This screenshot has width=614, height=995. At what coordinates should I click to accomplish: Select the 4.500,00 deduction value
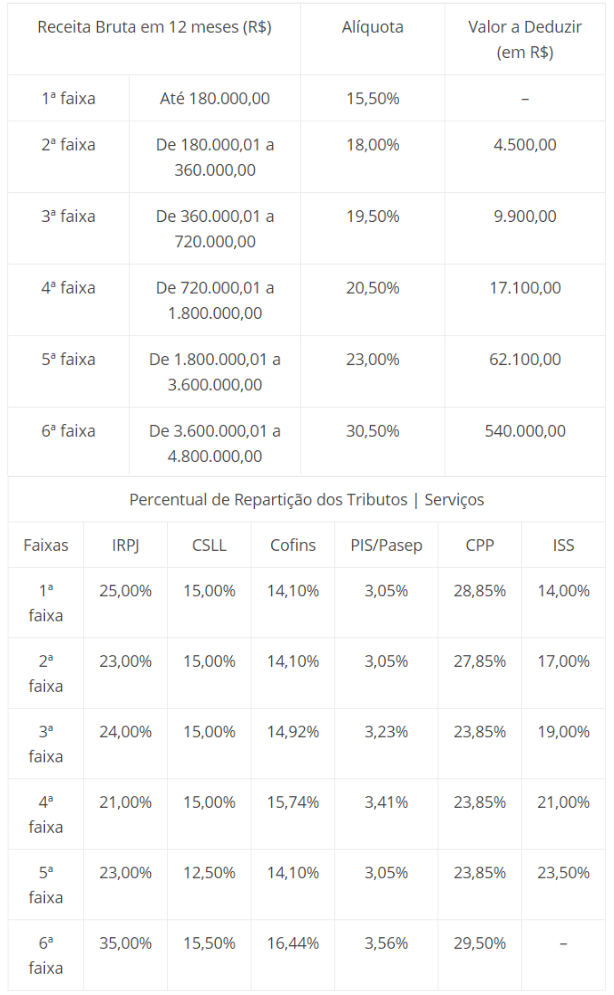[525, 145]
